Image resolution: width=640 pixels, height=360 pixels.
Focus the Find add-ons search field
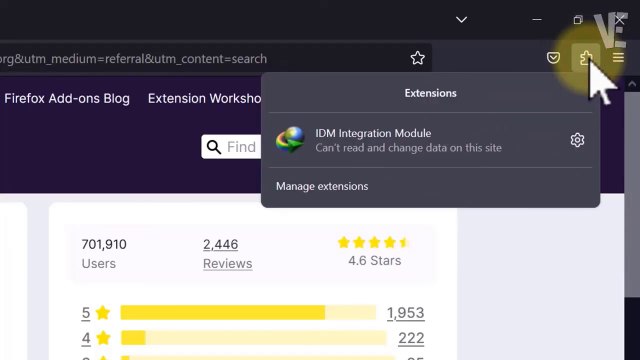click(231, 147)
